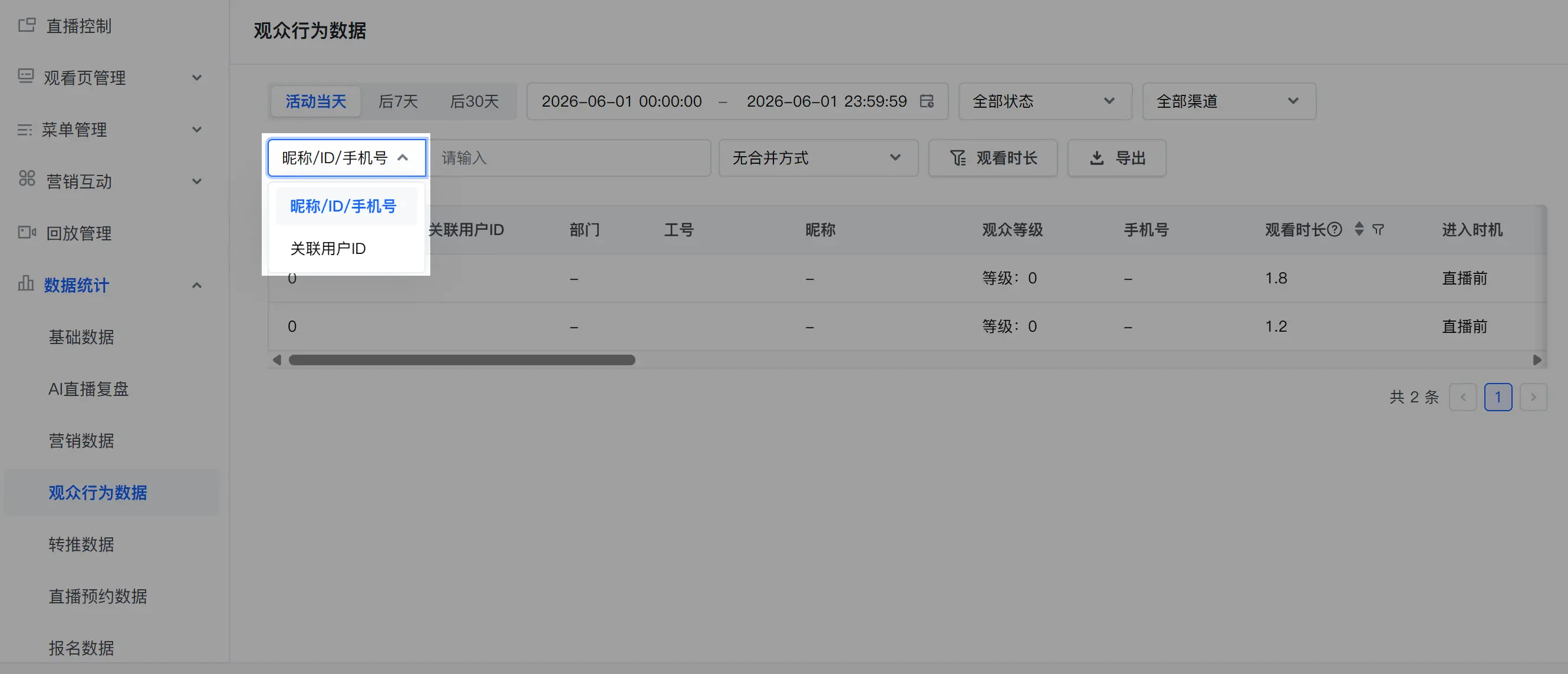Go to page 1 in pagination
Viewport: 1568px width, 674px height.
click(1498, 397)
